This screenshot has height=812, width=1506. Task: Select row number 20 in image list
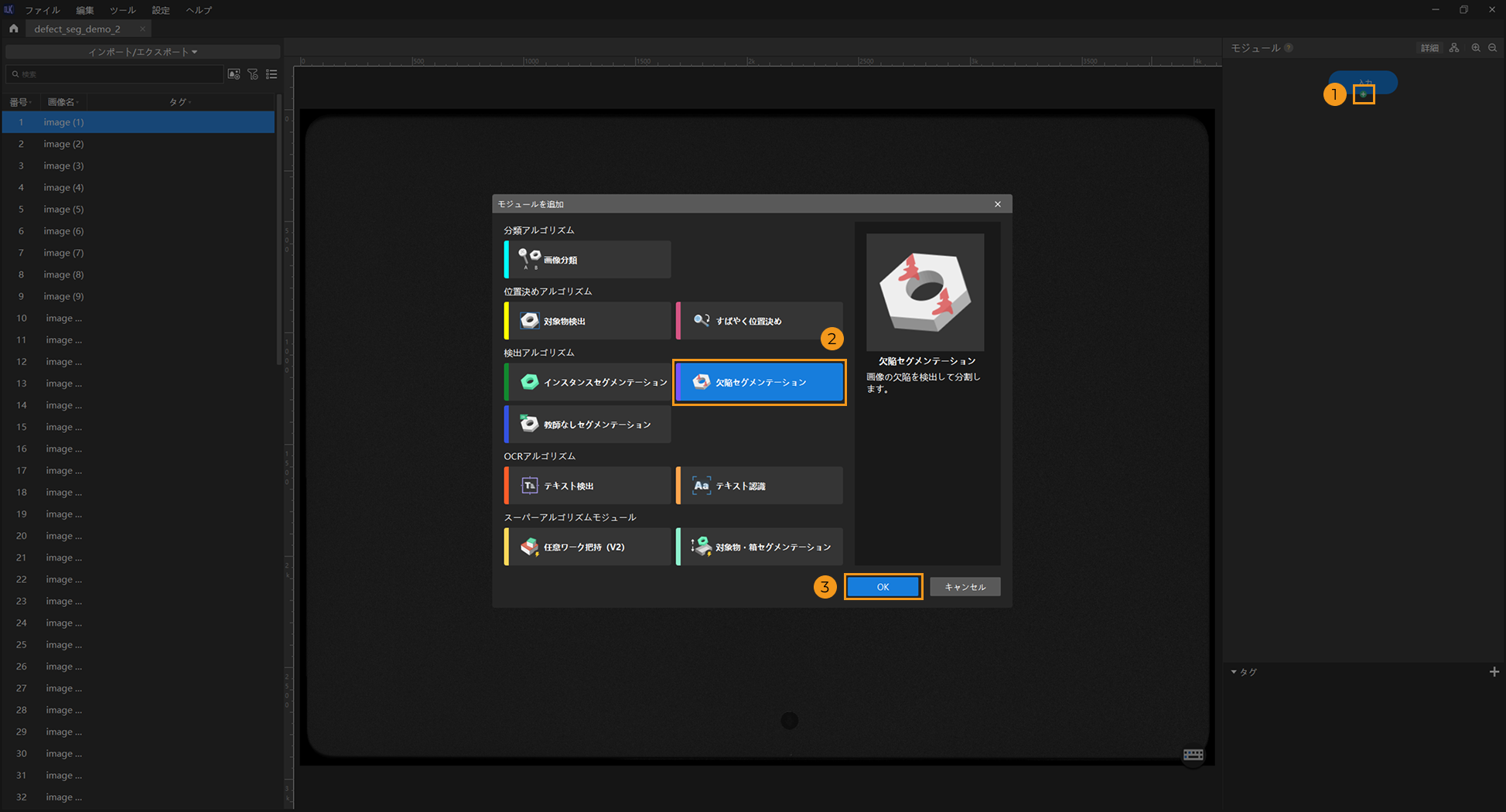[138, 536]
